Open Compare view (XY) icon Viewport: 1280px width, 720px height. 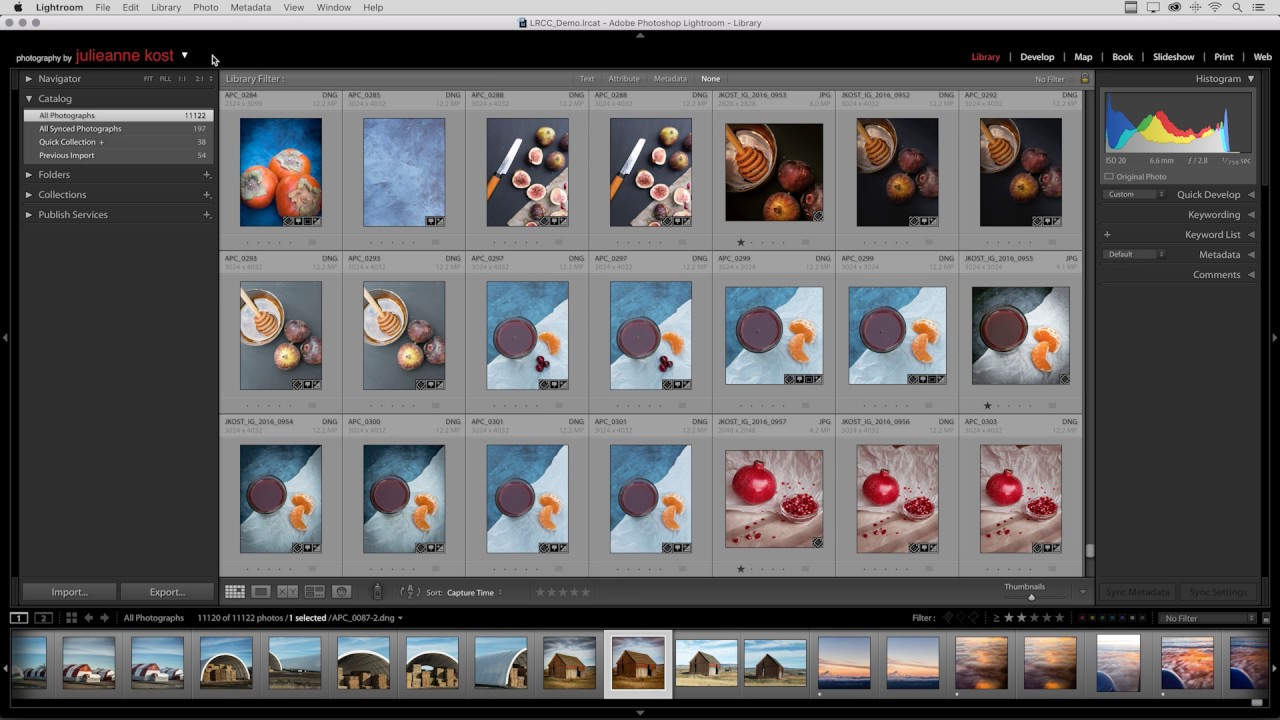point(287,592)
